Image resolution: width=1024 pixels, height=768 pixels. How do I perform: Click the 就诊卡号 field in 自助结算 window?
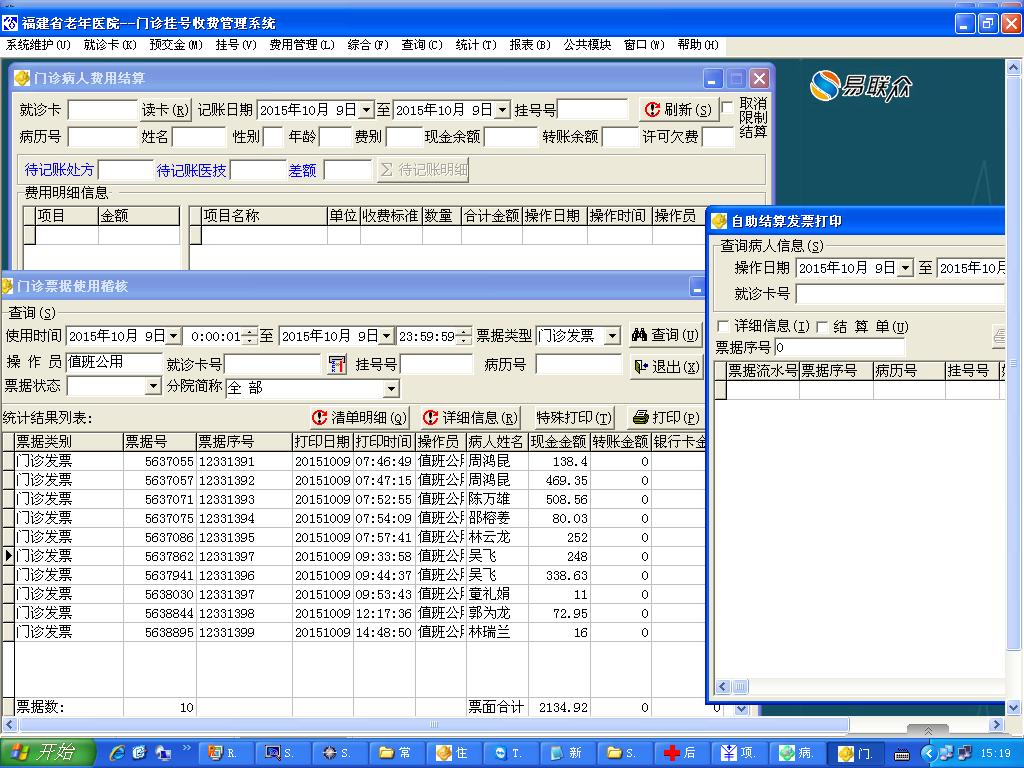point(900,295)
